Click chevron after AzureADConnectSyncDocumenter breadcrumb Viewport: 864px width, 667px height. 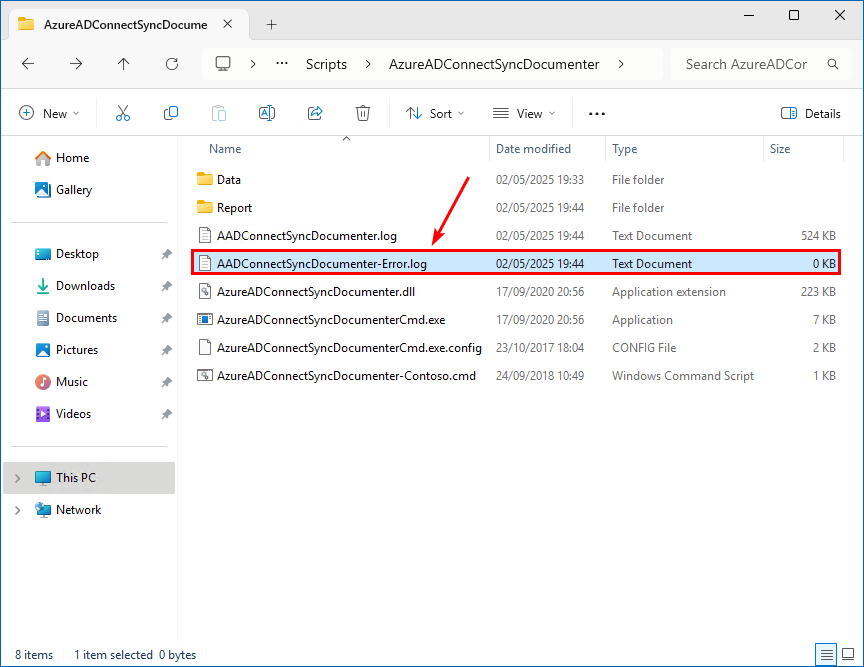(621, 64)
